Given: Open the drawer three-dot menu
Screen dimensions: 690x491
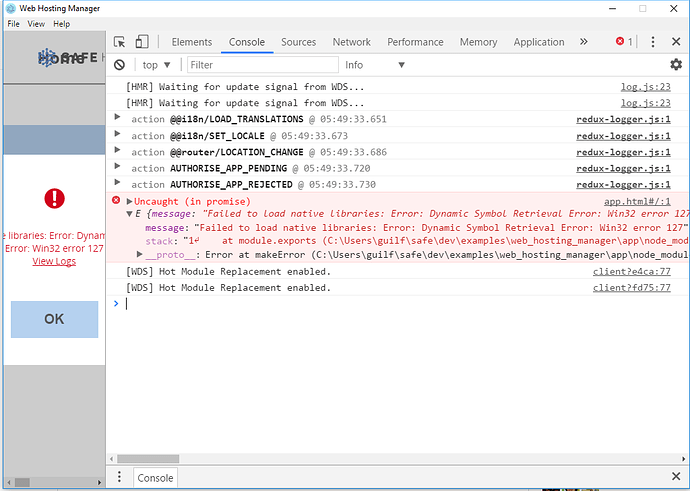Looking at the screenshot, I should click(x=119, y=476).
